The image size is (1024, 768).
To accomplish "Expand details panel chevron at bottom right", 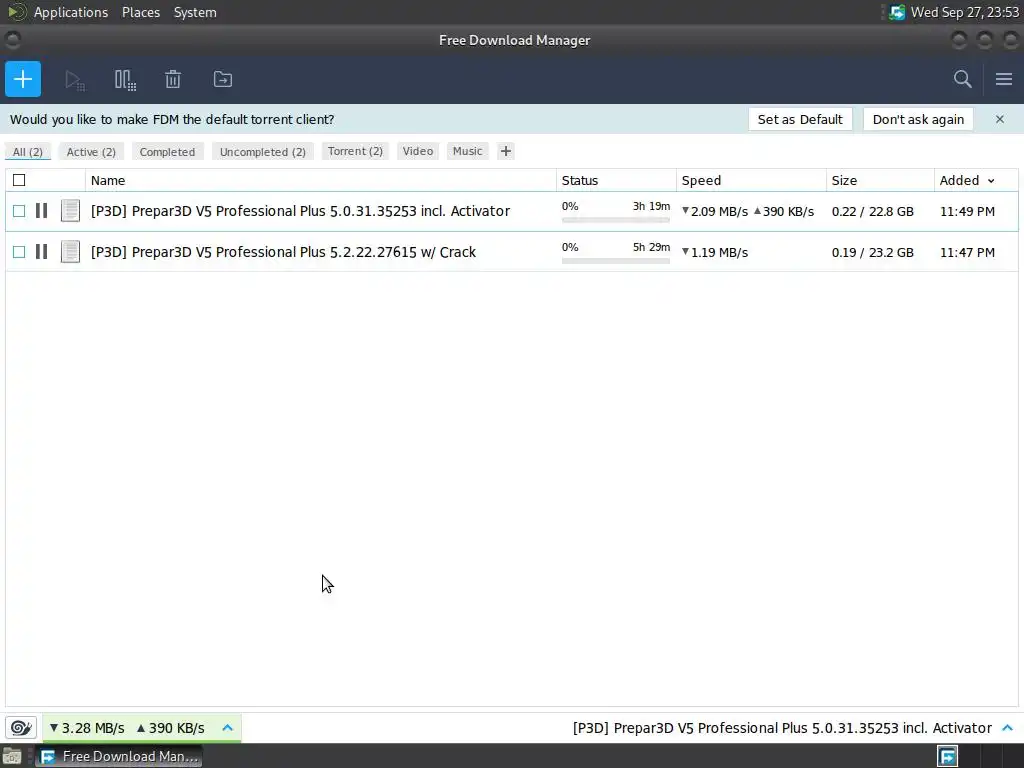I will click(1008, 728).
